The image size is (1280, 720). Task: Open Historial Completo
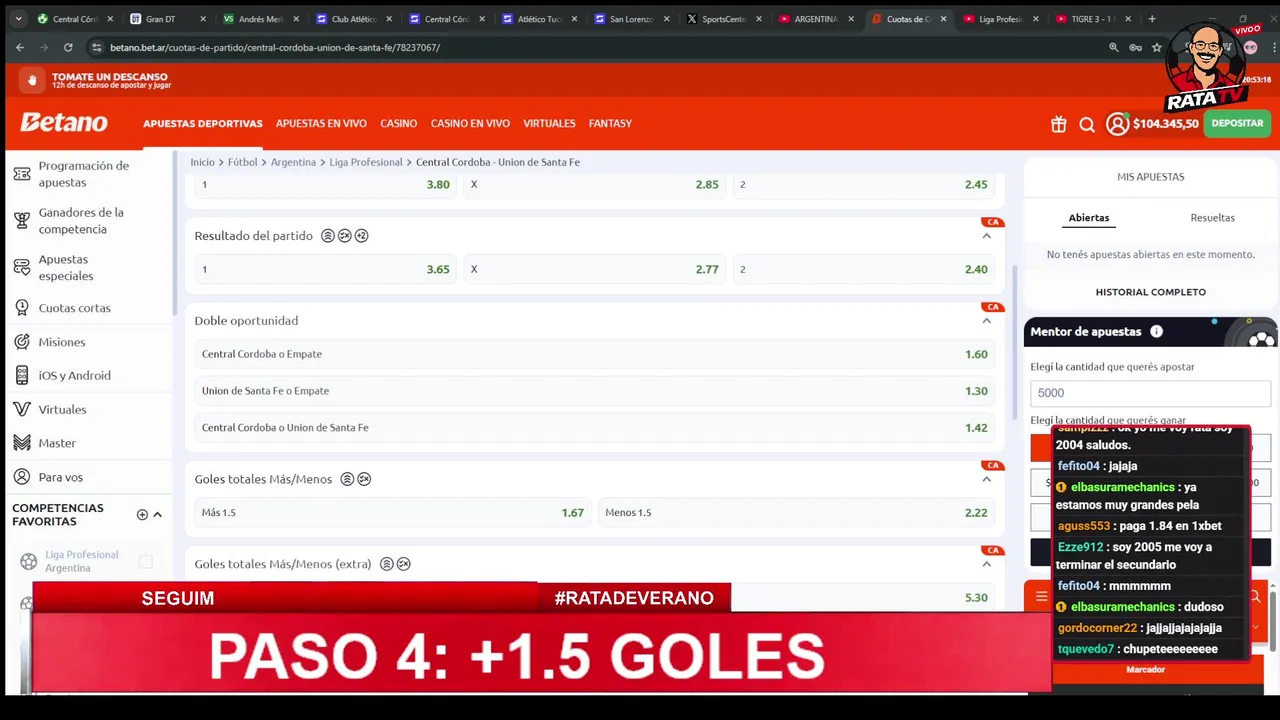click(x=1150, y=292)
